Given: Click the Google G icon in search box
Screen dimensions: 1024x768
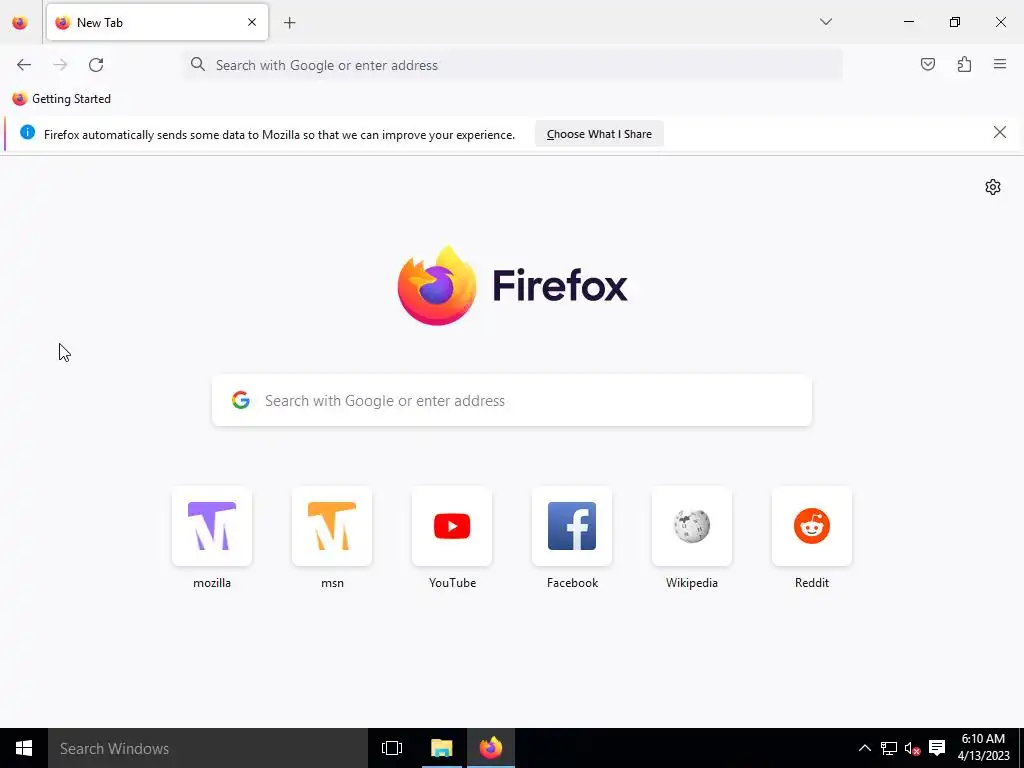Looking at the screenshot, I should coord(241,400).
